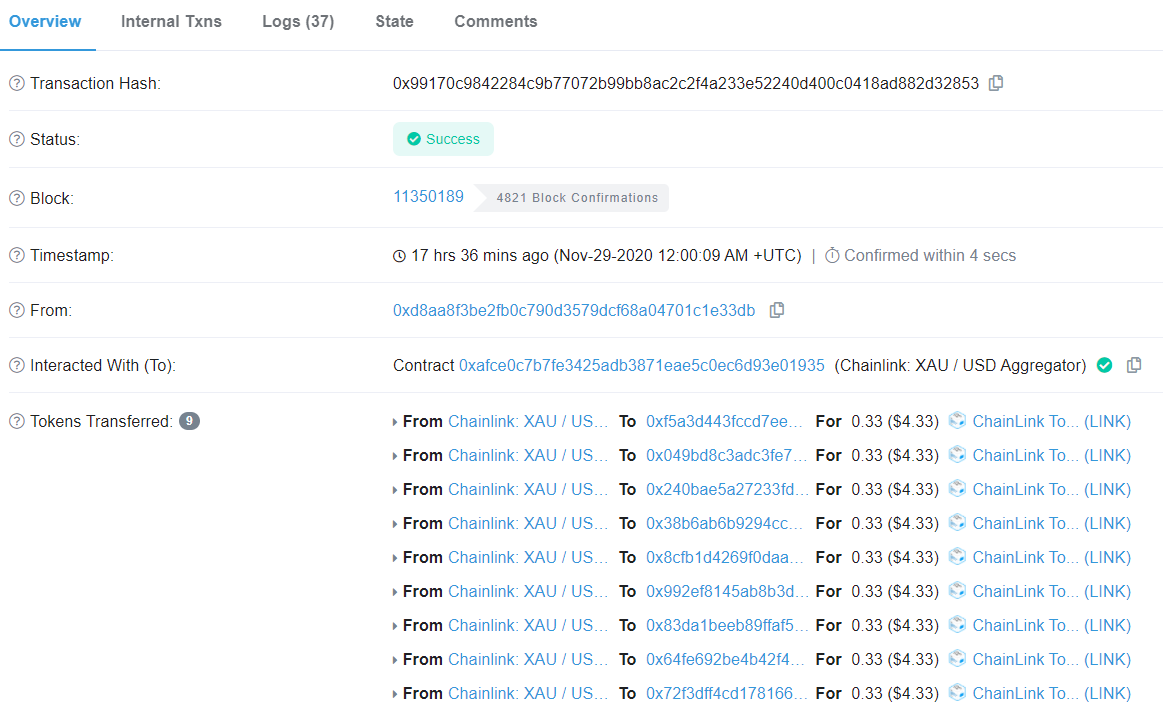This screenshot has height=719, width=1163.
Task: Open ChainLink To... (LINK) in 0xf5a3d443fccd7ee row
Action: pos(1052,421)
